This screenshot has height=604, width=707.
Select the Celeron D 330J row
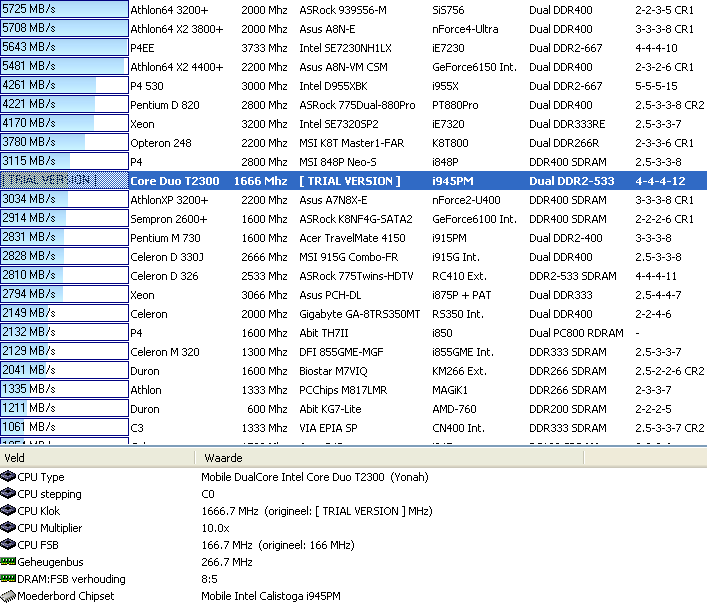coord(354,257)
